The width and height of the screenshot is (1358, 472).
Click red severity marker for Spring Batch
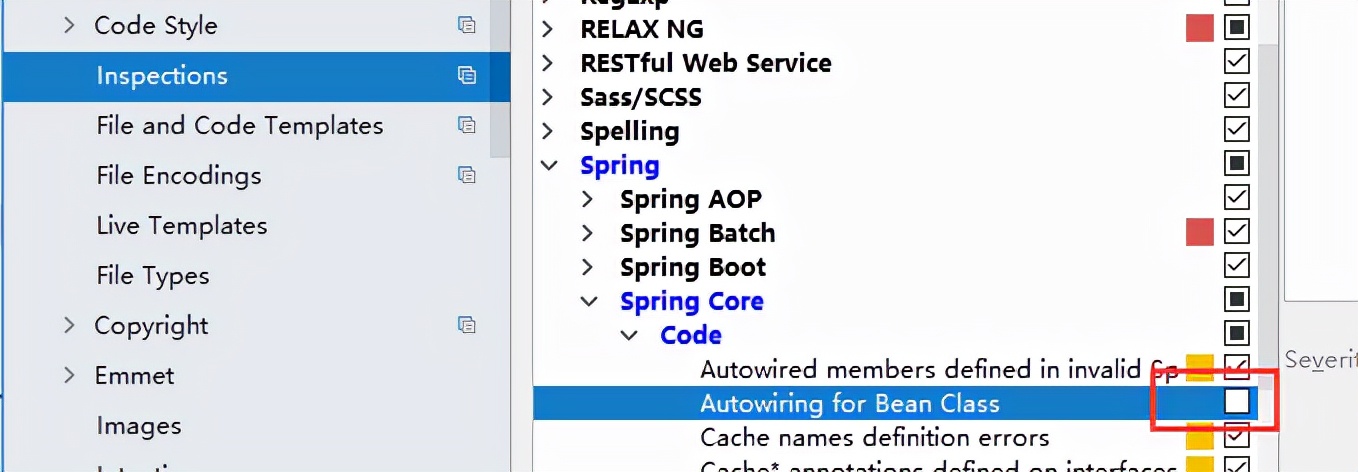(1199, 233)
